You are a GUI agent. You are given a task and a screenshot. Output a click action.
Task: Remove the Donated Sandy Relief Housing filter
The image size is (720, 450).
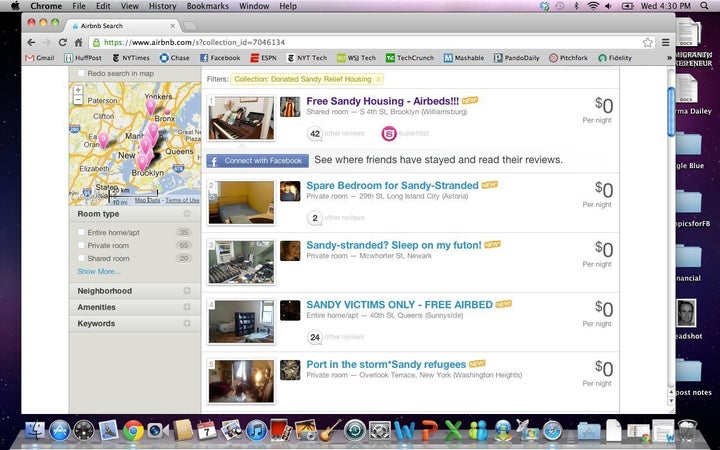coord(378,79)
